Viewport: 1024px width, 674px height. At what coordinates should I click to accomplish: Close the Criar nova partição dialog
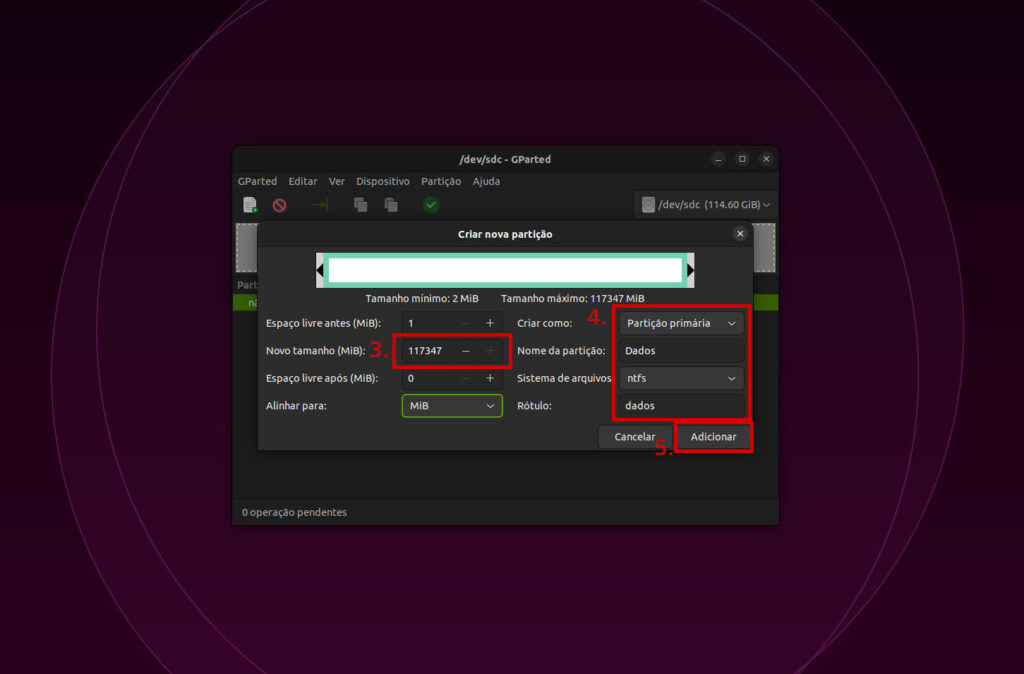click(x=740, y=234)
